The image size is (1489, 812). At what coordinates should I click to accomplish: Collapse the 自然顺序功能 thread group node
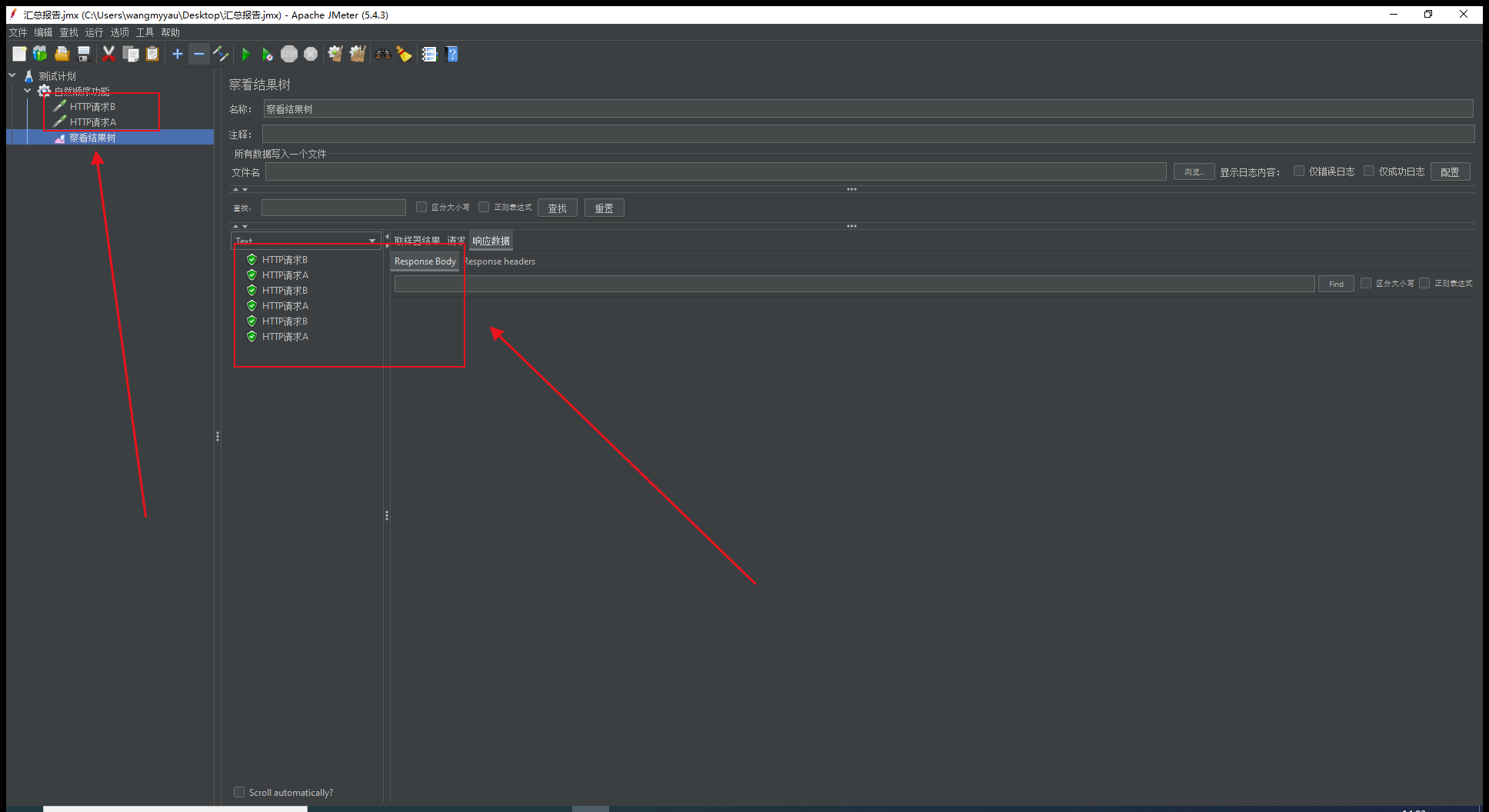tap(28, 91)
